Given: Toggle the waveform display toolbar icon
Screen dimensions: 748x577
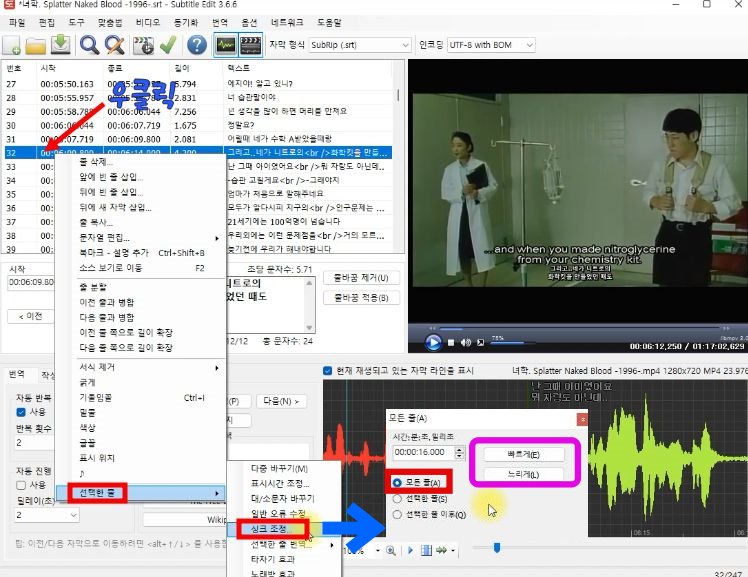Looking at the screenshot, I should coord(226,45).
